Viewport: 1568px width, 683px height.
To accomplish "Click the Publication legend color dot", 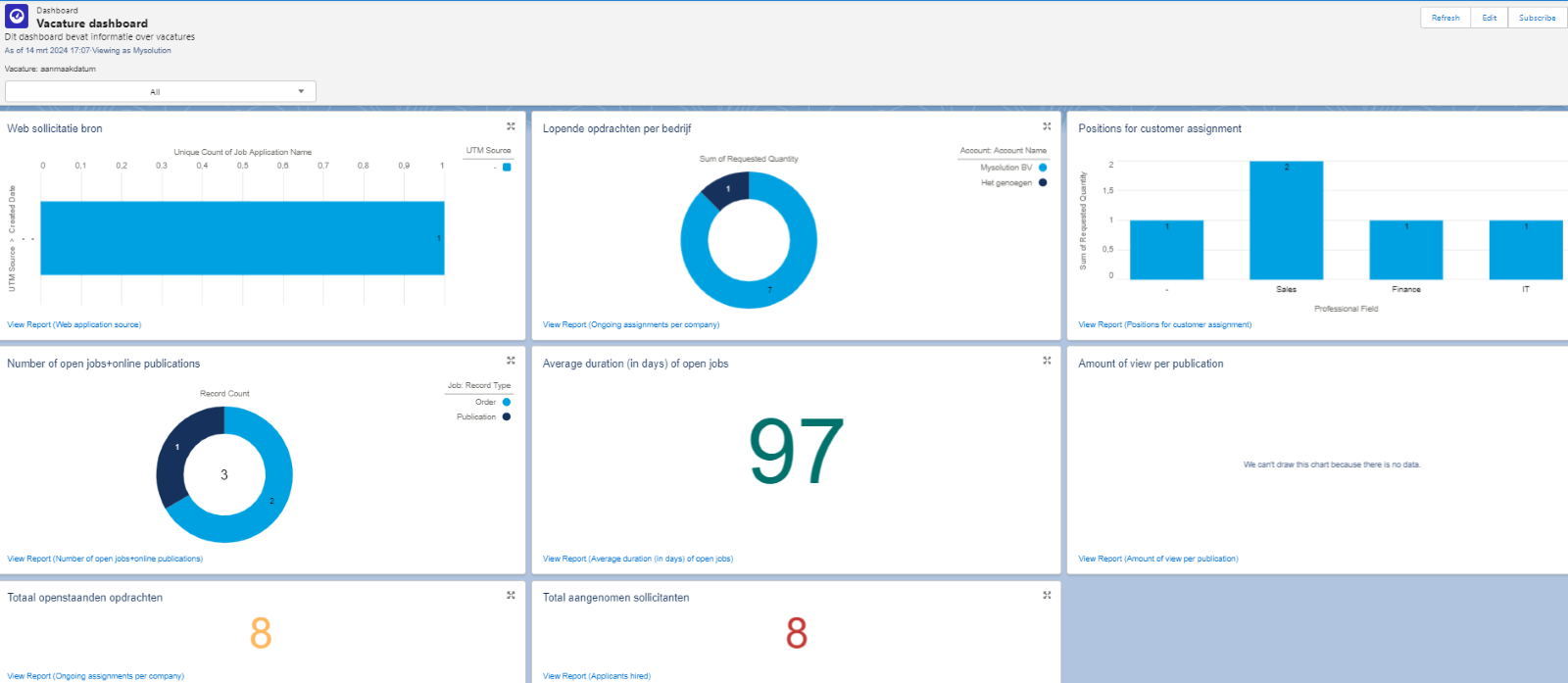I will (507, 416).
